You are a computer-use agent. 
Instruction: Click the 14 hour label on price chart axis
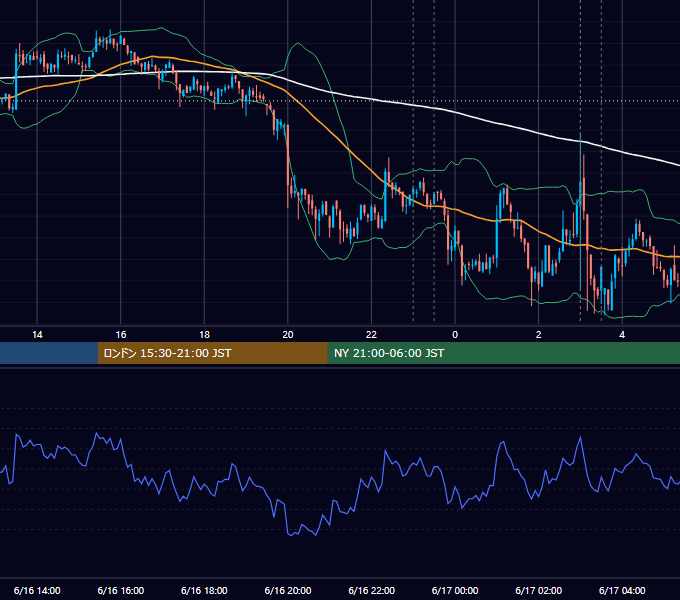coord(37,335)
